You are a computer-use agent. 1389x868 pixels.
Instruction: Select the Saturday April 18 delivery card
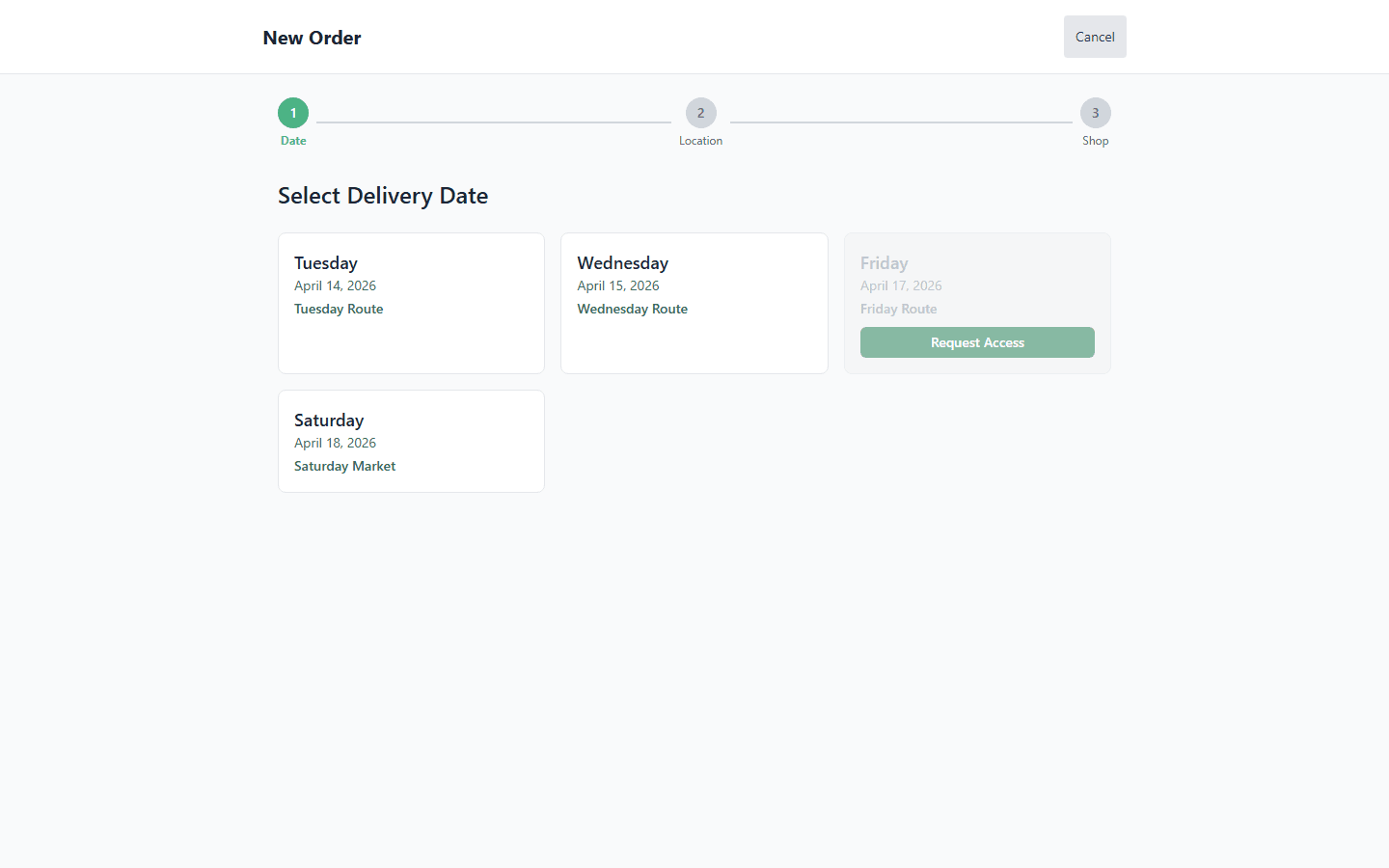[411, 441]
